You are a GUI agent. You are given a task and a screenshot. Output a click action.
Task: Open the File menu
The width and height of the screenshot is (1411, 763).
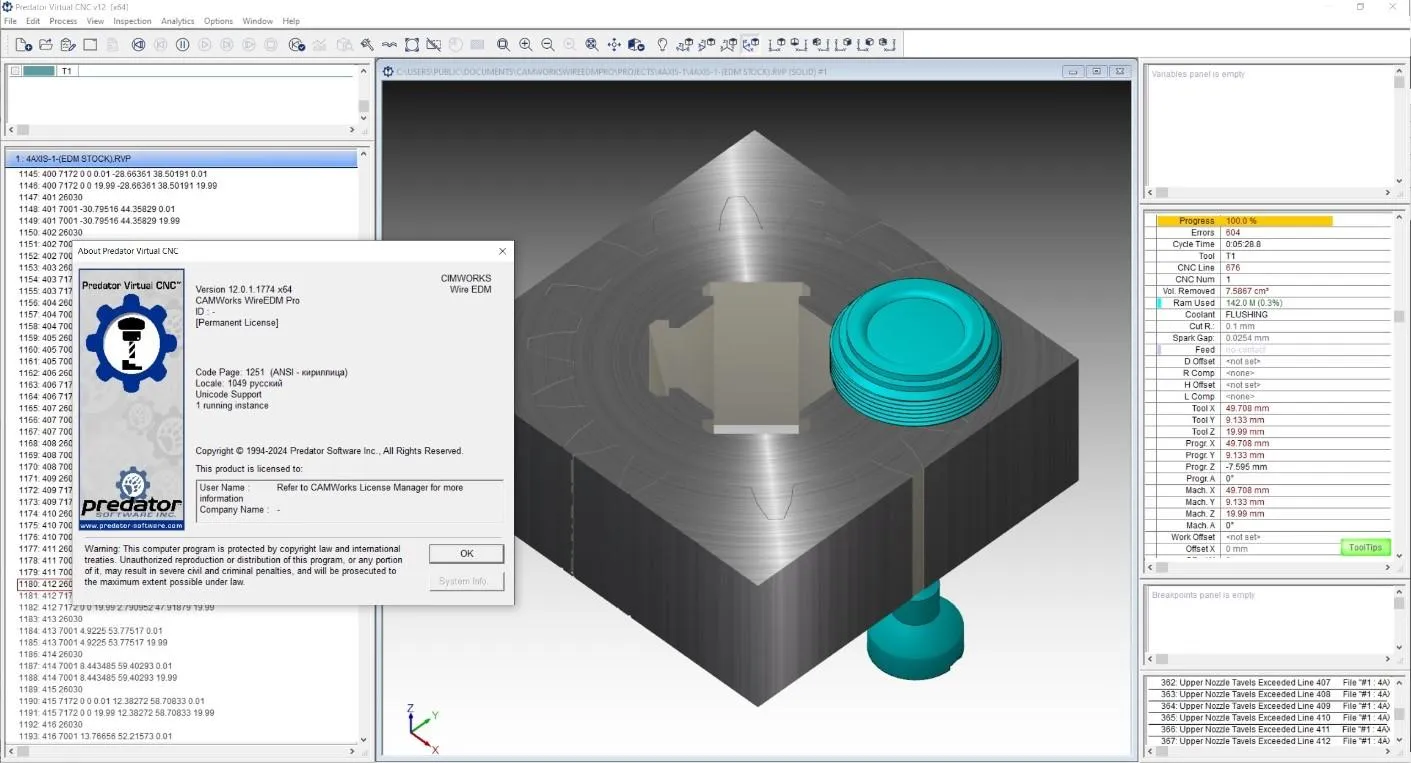pyautogui.click(x=10, y=21)
